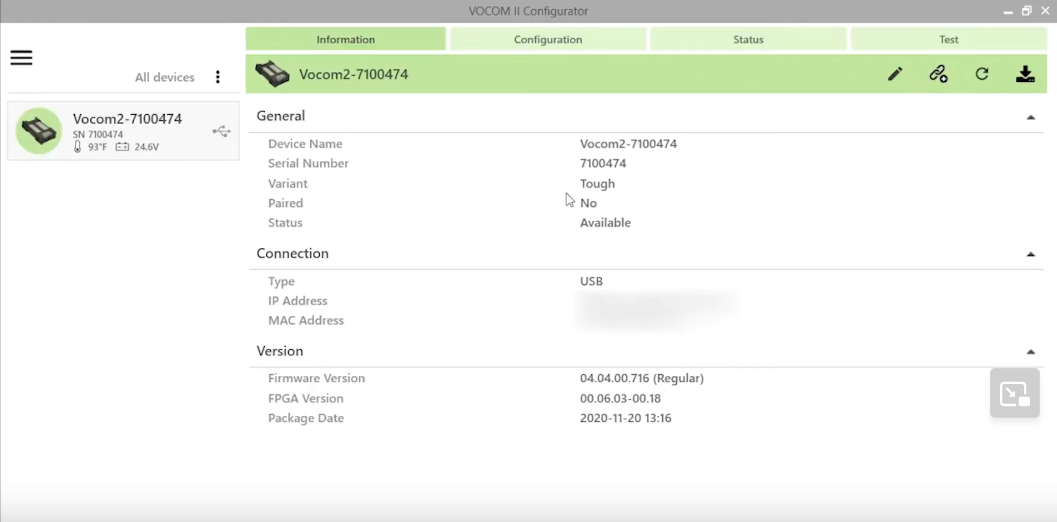Switch to the Configuration tab

point(548,39)
